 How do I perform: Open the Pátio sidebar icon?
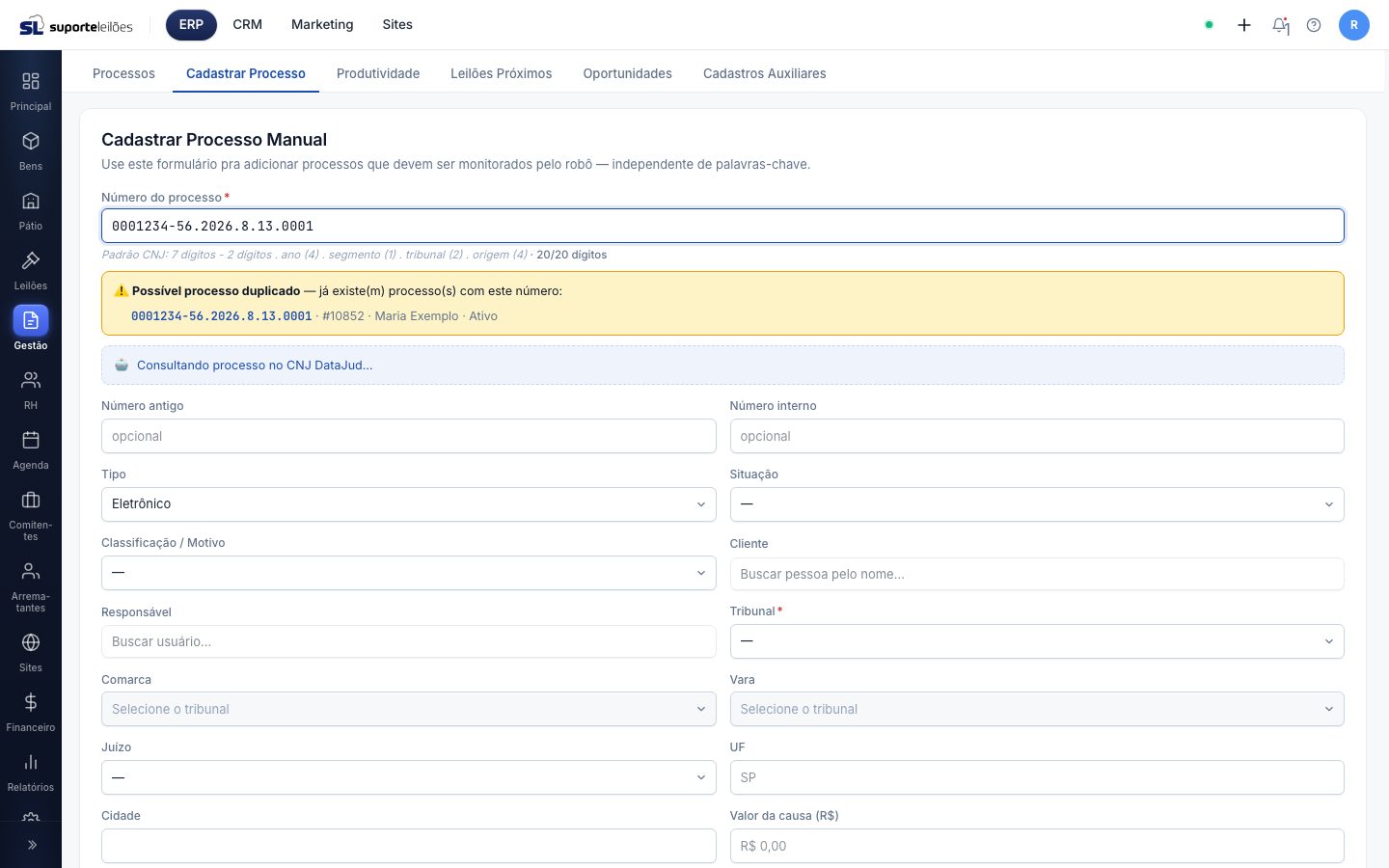tap(31, 210)
